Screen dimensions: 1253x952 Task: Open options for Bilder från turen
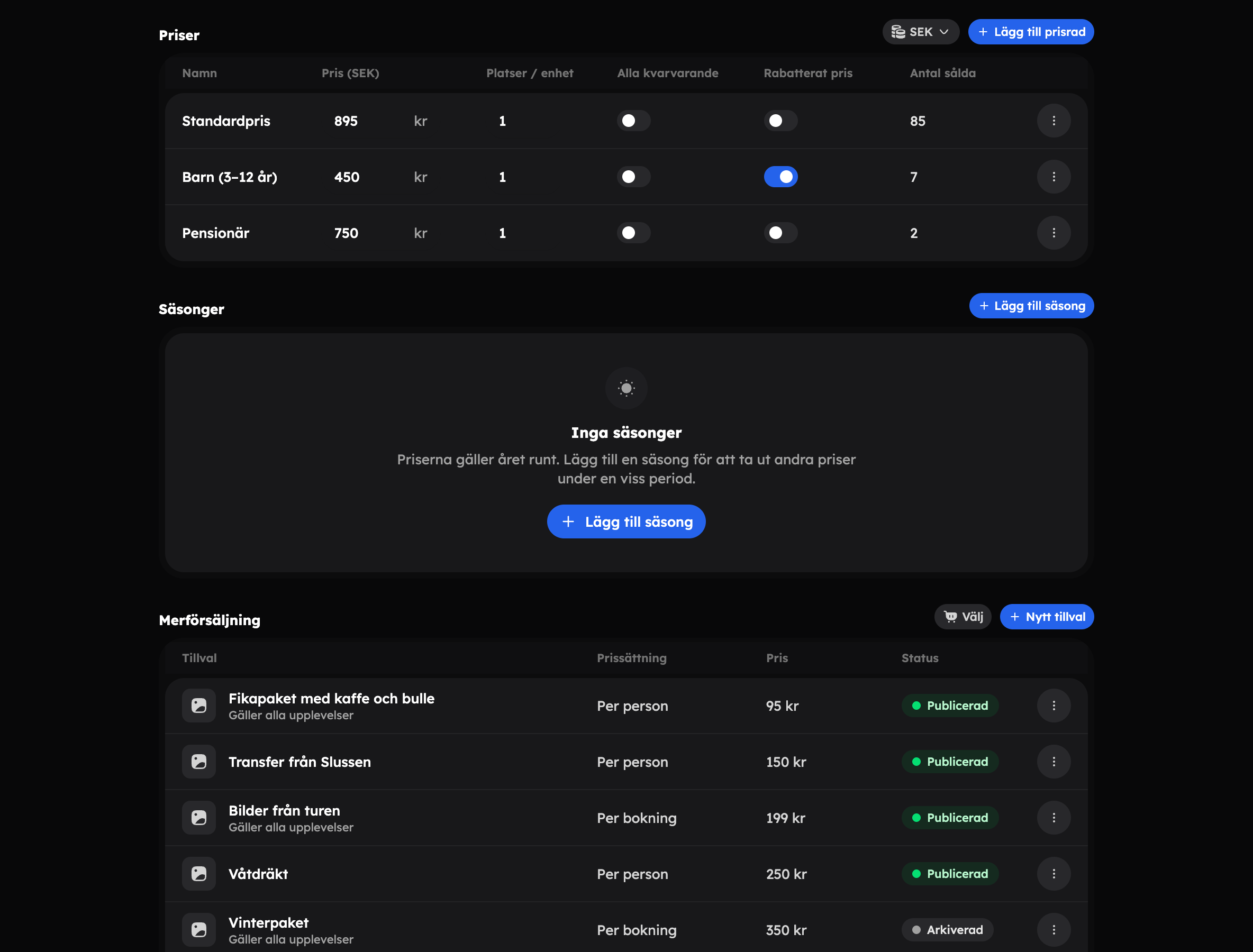[x=1054, y=818]
